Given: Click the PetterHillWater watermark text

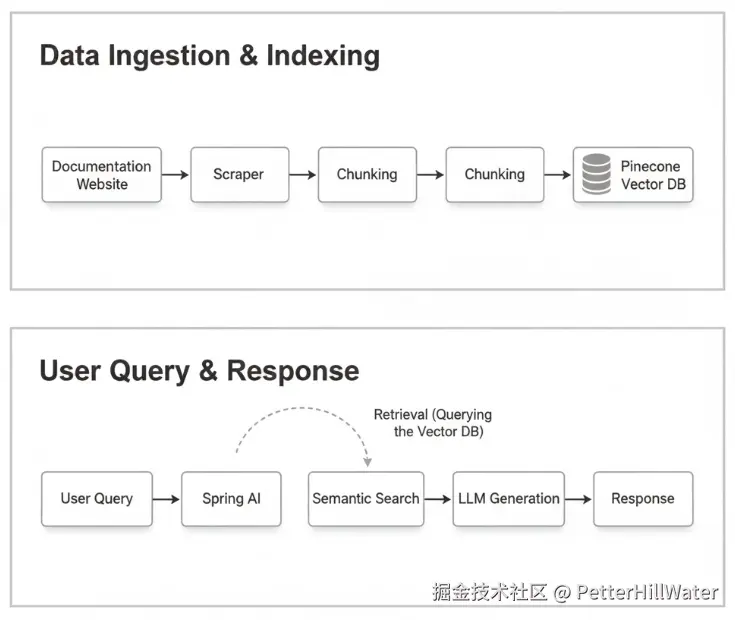Looking at the screenshot, I should pyautogui.click(x=647, y=592).
